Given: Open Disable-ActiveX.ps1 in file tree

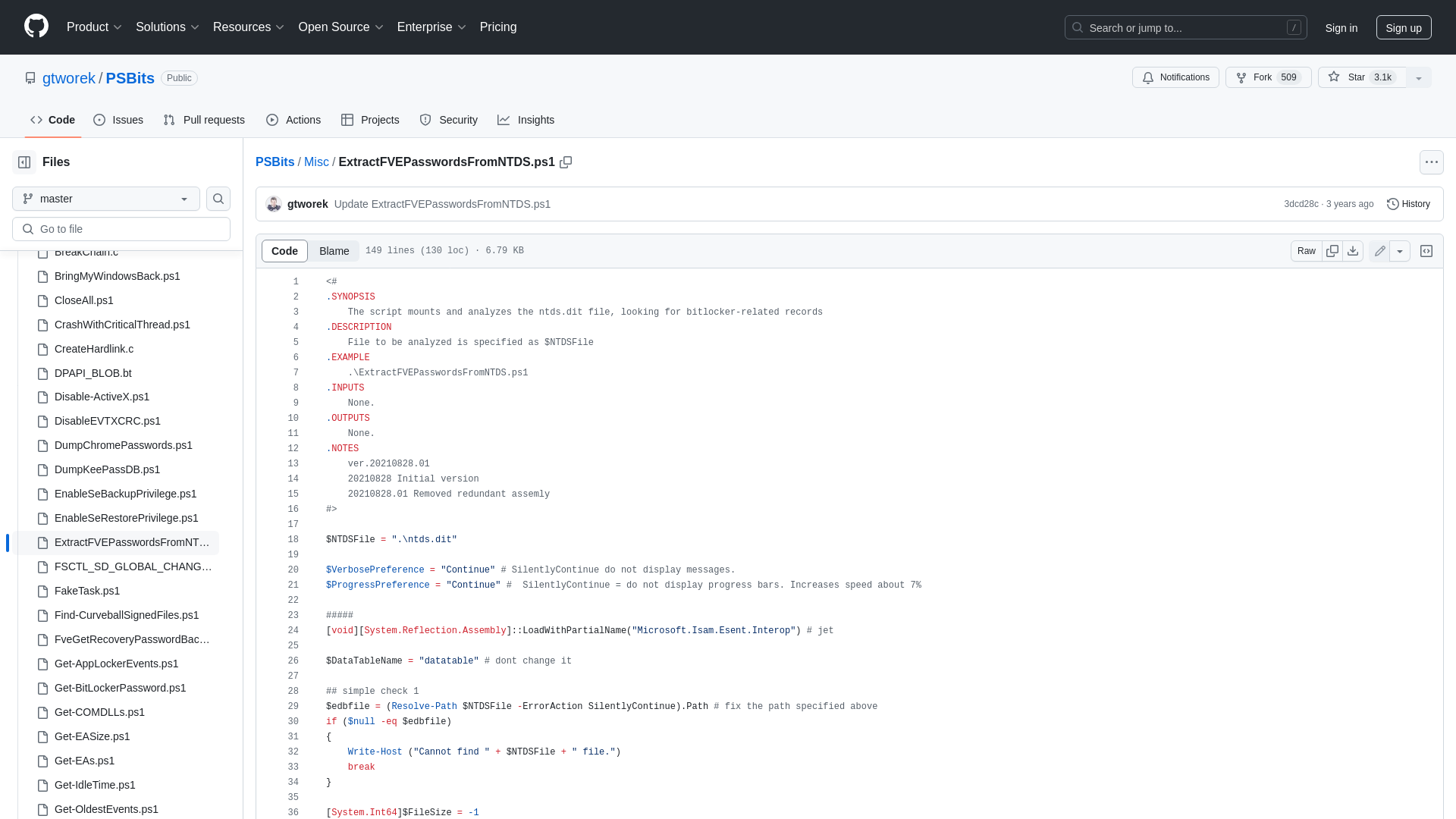Looking at the screenshot, I should point(102,397).
